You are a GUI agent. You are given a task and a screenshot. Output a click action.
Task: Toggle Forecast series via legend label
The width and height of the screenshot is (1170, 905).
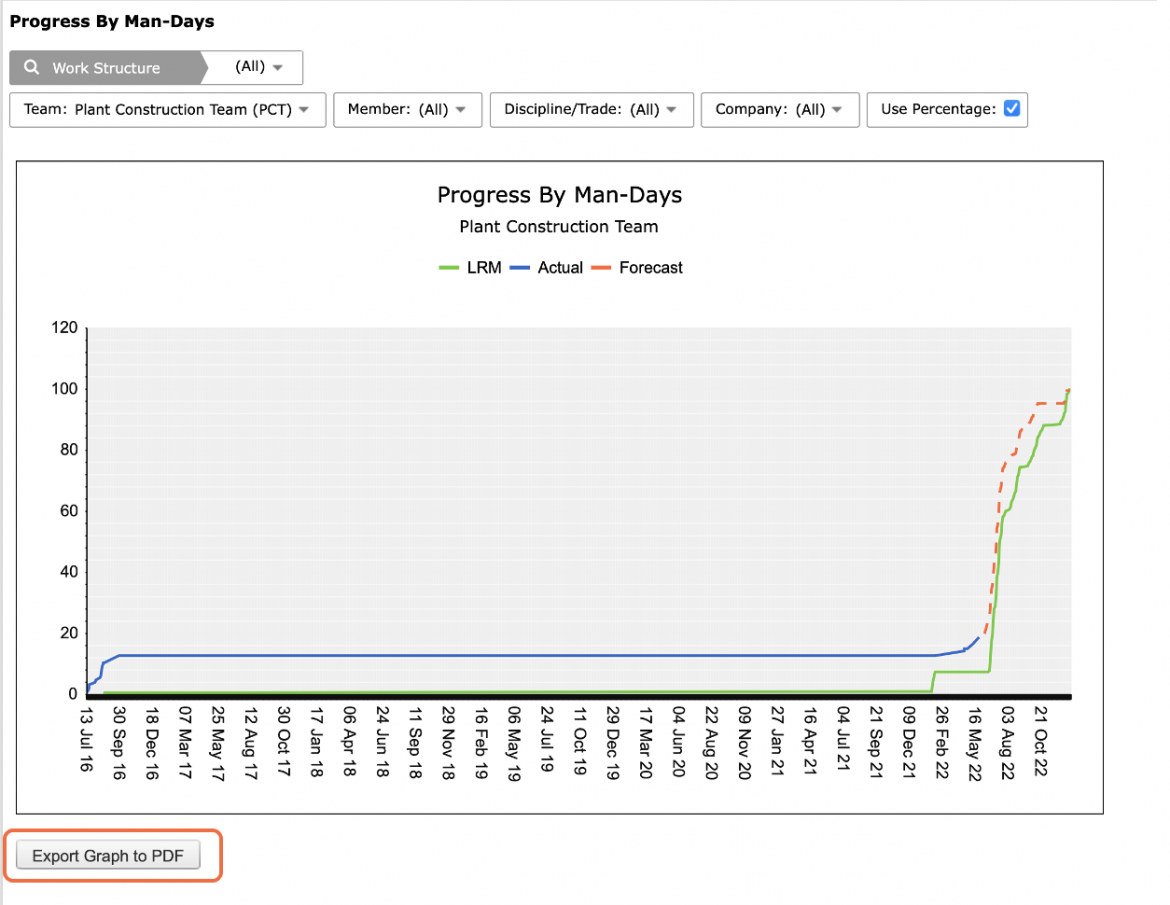pyautogui.click(x=651, y=268)
